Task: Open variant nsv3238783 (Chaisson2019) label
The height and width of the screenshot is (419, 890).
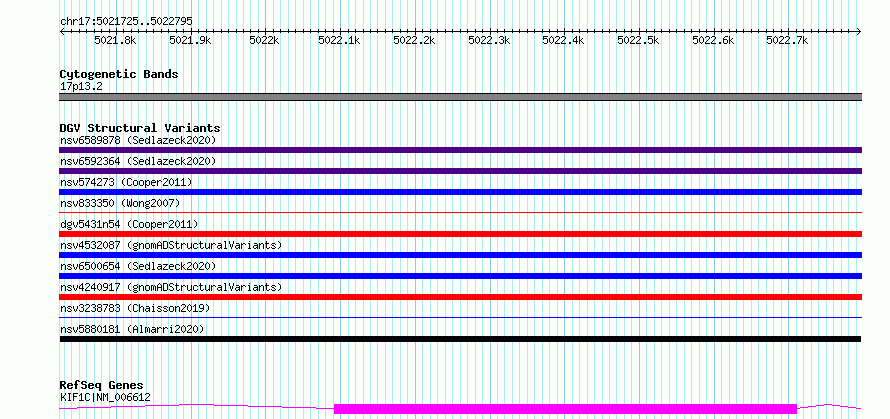Action: (135, 308)
